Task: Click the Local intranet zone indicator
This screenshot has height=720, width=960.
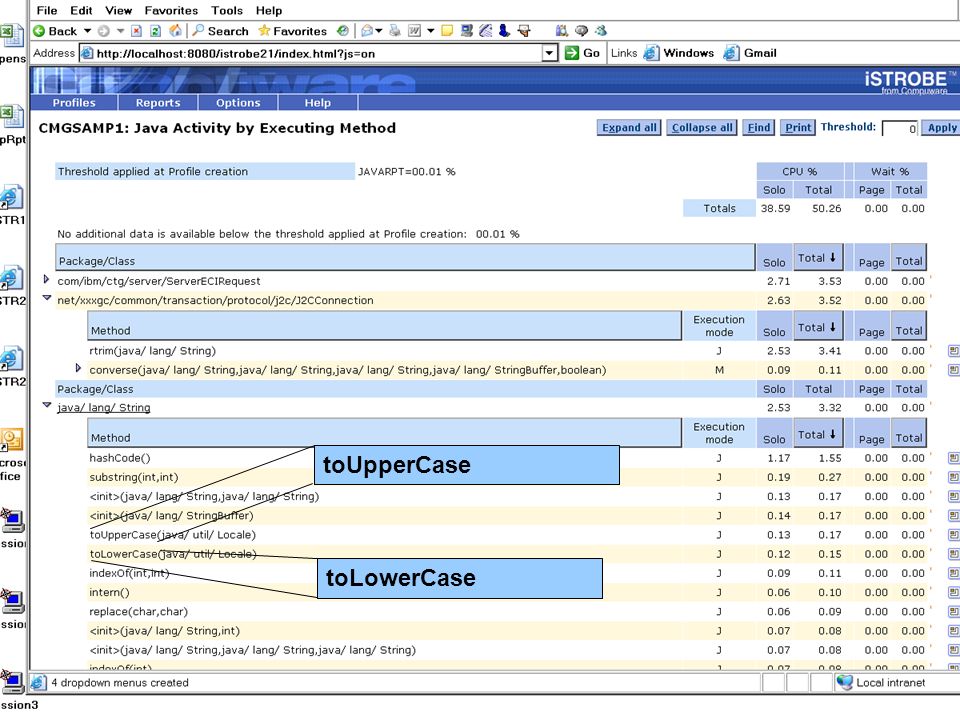Action: (881, 683)
